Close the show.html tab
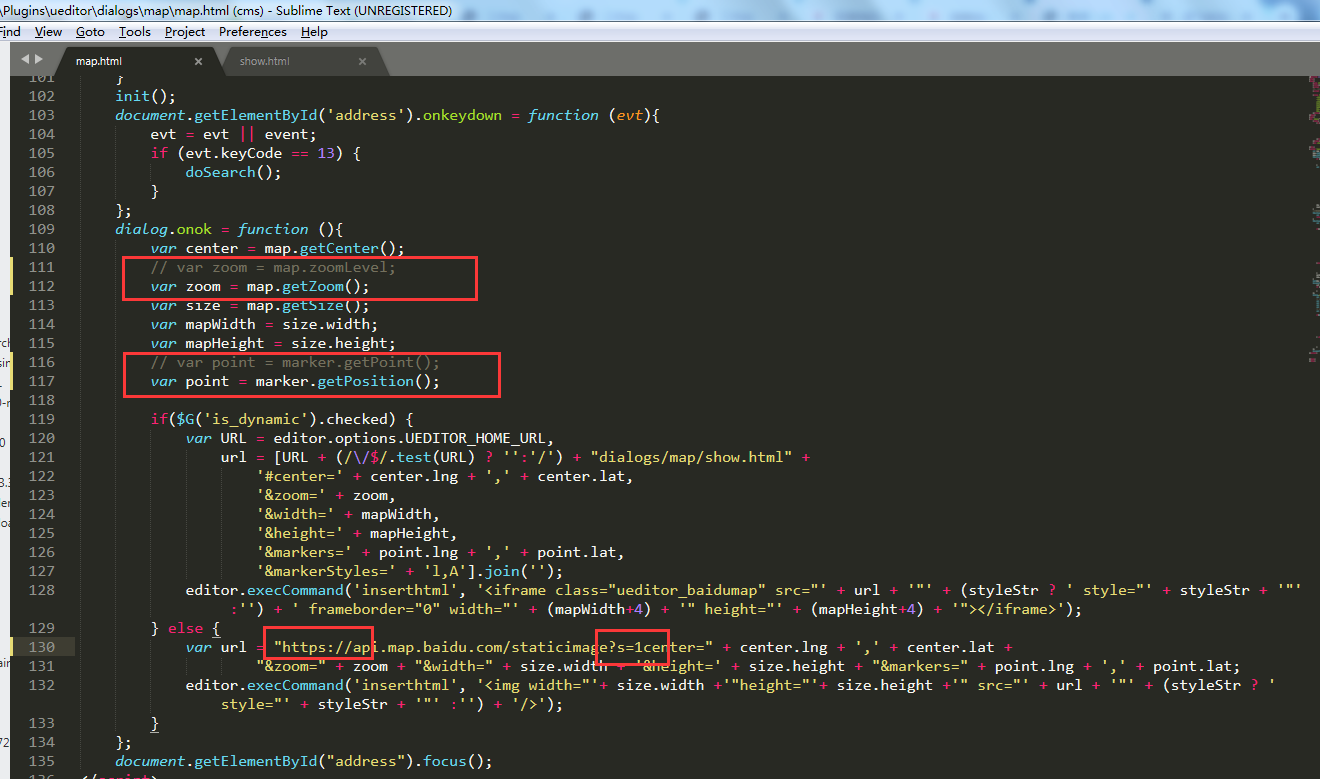 pyautogui.click(x=362, y=61)
